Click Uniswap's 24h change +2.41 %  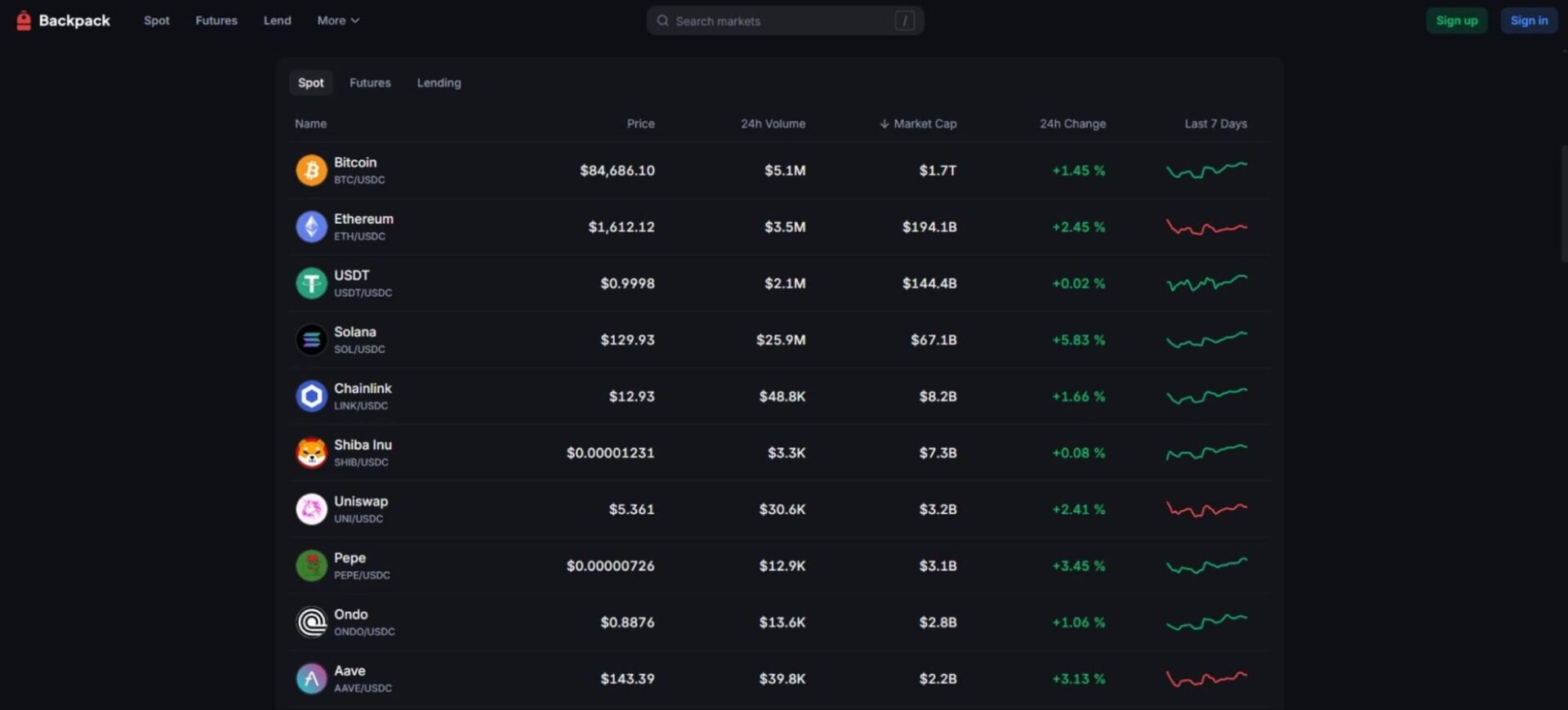(1079, 509)
